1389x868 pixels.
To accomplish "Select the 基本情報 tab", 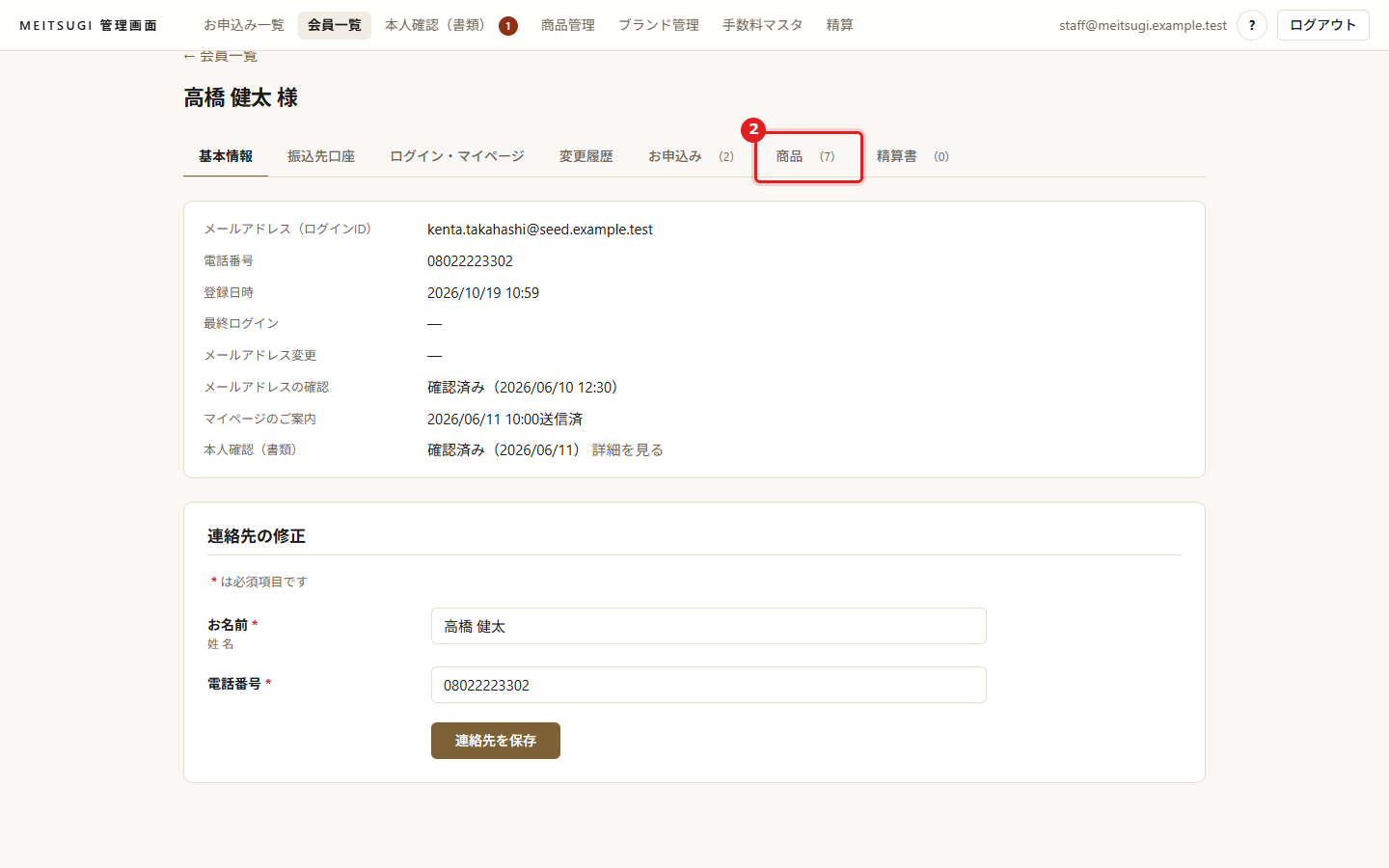I will [226, 156].
